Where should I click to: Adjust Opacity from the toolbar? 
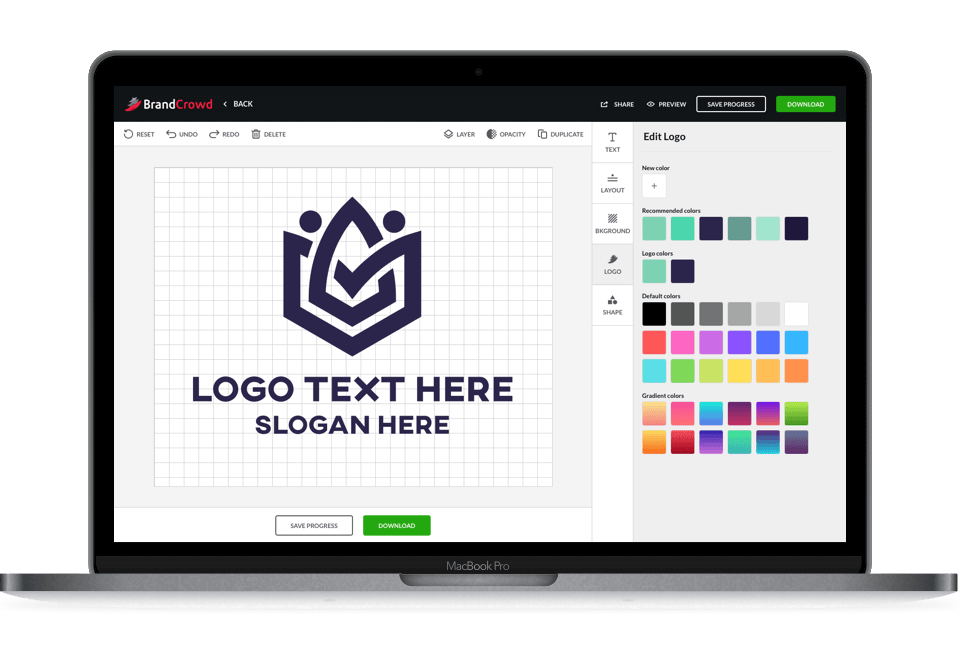coord(492,134)
